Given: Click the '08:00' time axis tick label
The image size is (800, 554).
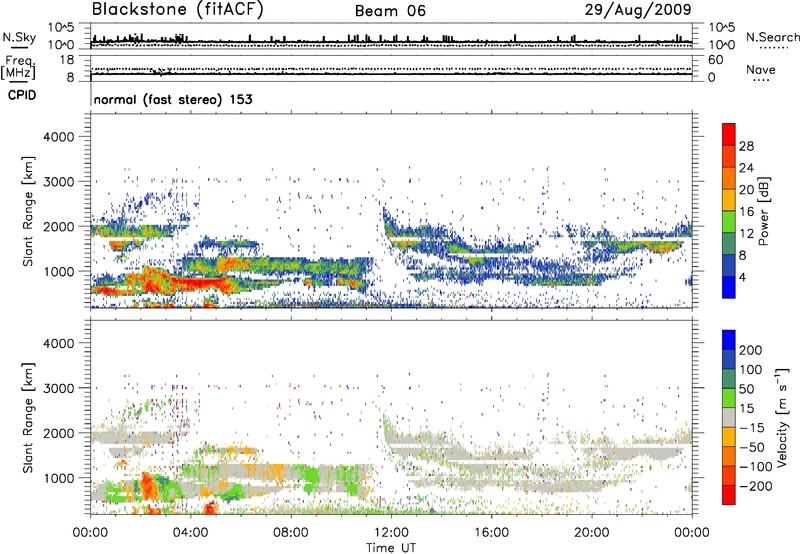Looking at the screenshot, I should click(x=291, y=533).
